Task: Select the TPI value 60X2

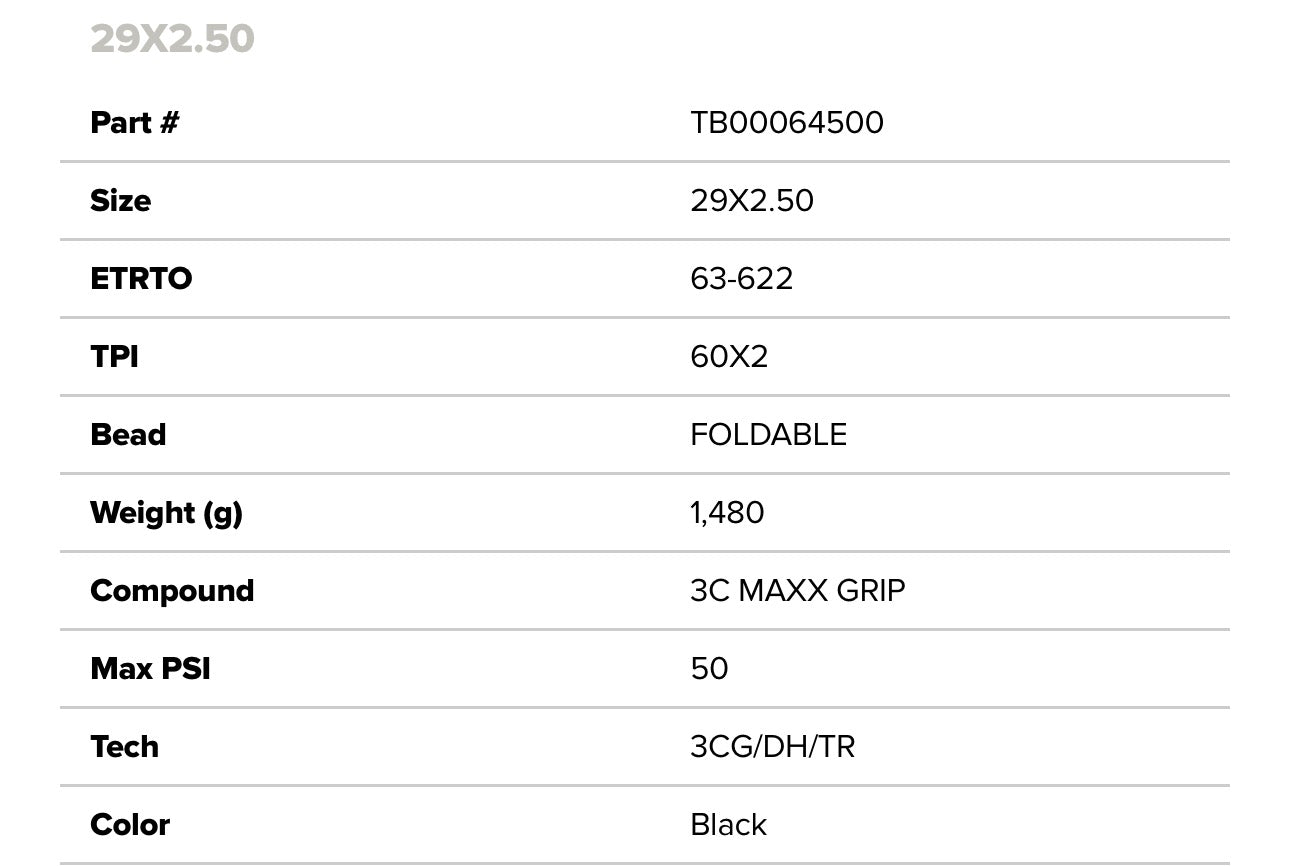Action: tap(729, 356)
